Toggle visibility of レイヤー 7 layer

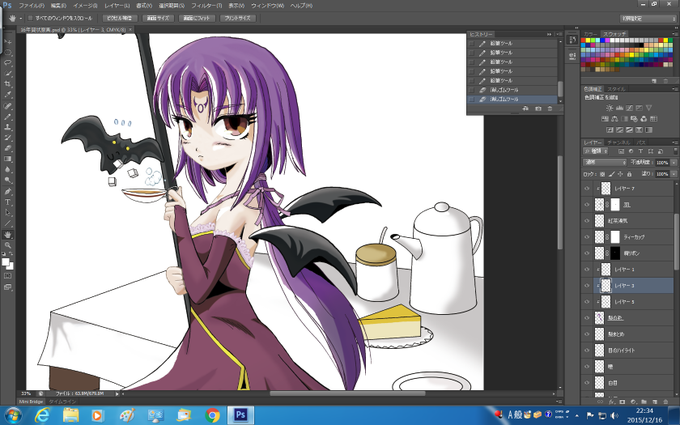tap(587, 189)
